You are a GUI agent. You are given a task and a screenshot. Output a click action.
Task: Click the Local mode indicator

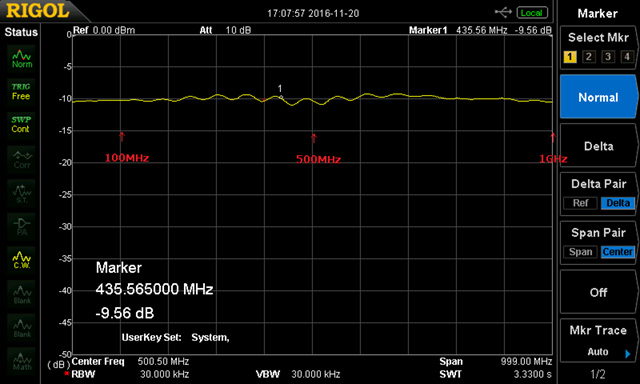[x=532, y=13]
